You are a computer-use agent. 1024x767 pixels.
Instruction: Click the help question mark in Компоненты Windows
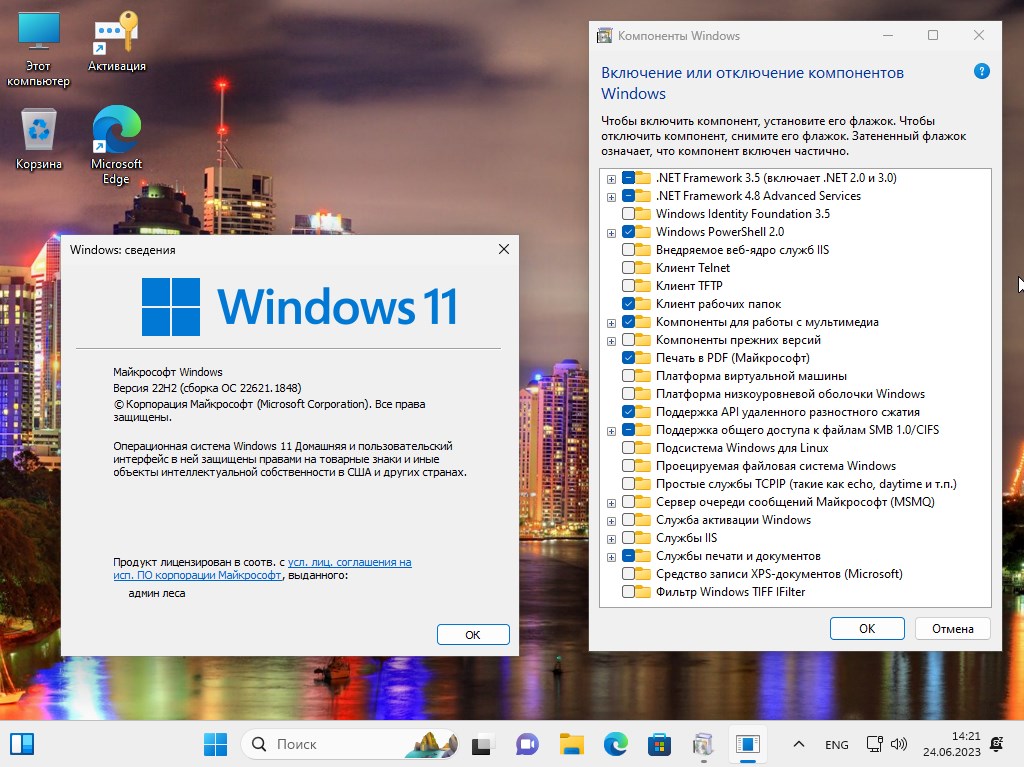984,73
